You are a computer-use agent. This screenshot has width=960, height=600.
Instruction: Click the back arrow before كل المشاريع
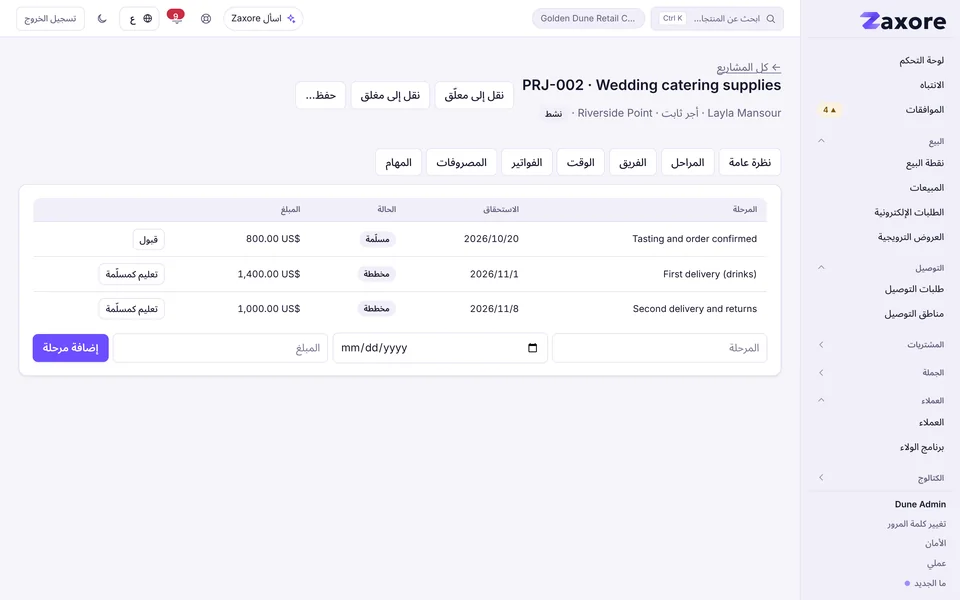pos(776,67)
